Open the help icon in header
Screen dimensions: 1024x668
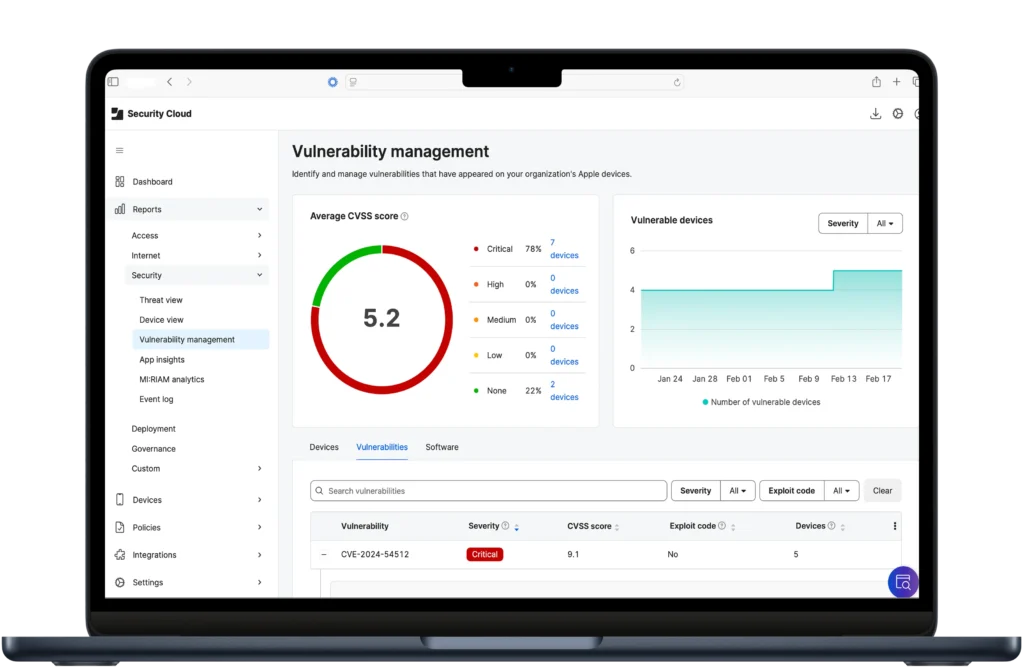coord(898,114)
